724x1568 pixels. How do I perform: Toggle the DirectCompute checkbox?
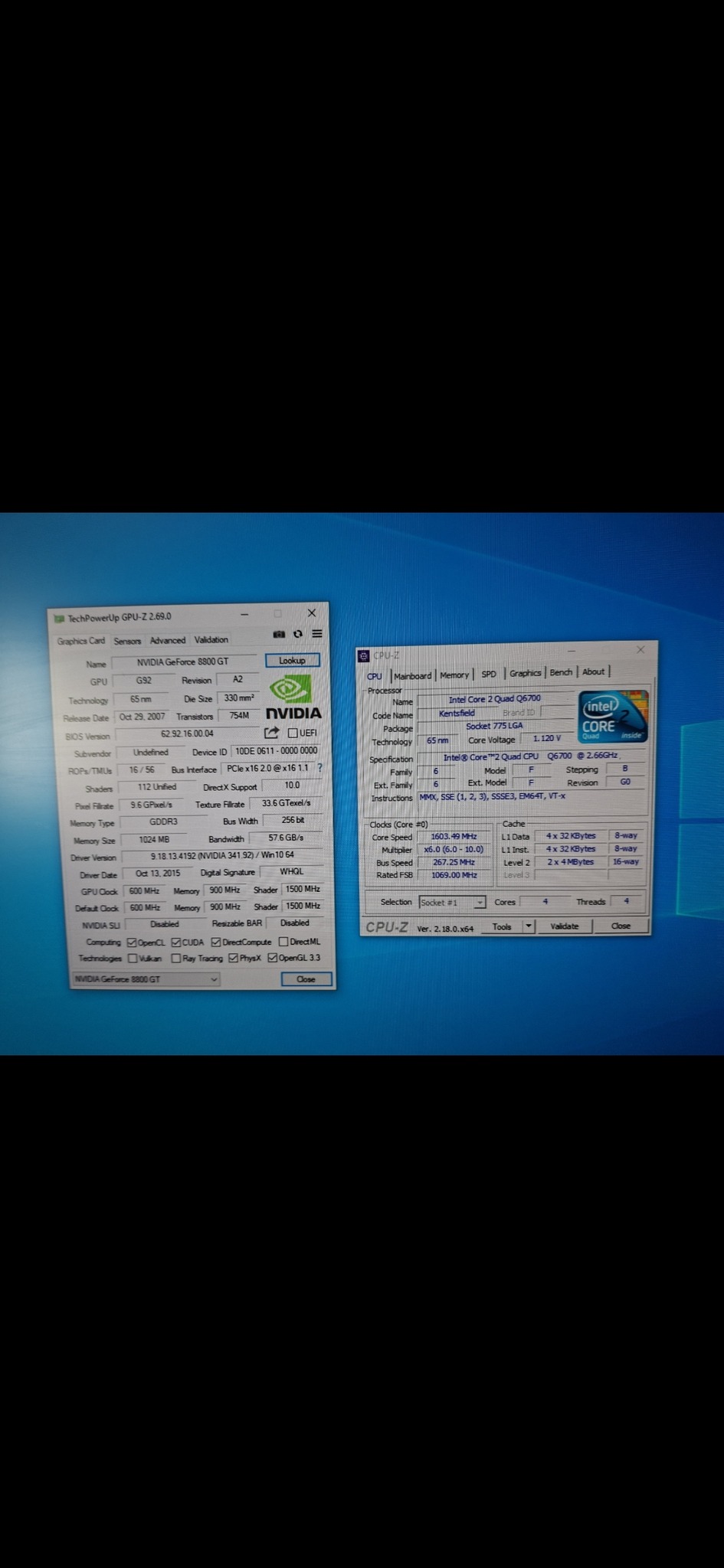216,942
